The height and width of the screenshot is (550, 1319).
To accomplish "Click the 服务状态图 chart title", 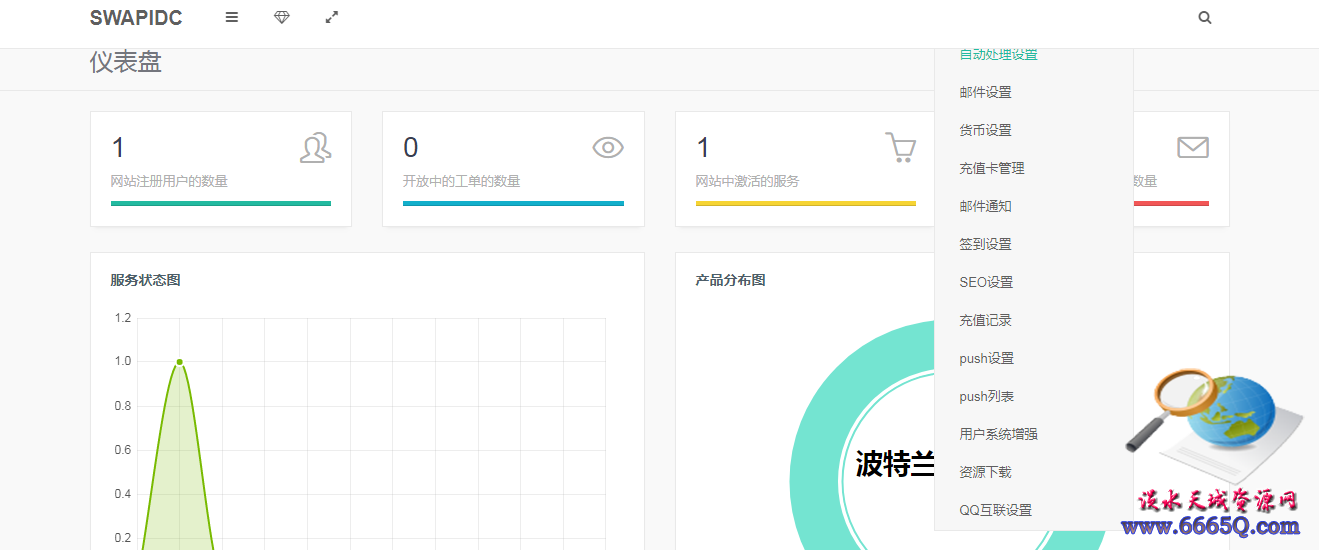I will click(x=146, y=280).
